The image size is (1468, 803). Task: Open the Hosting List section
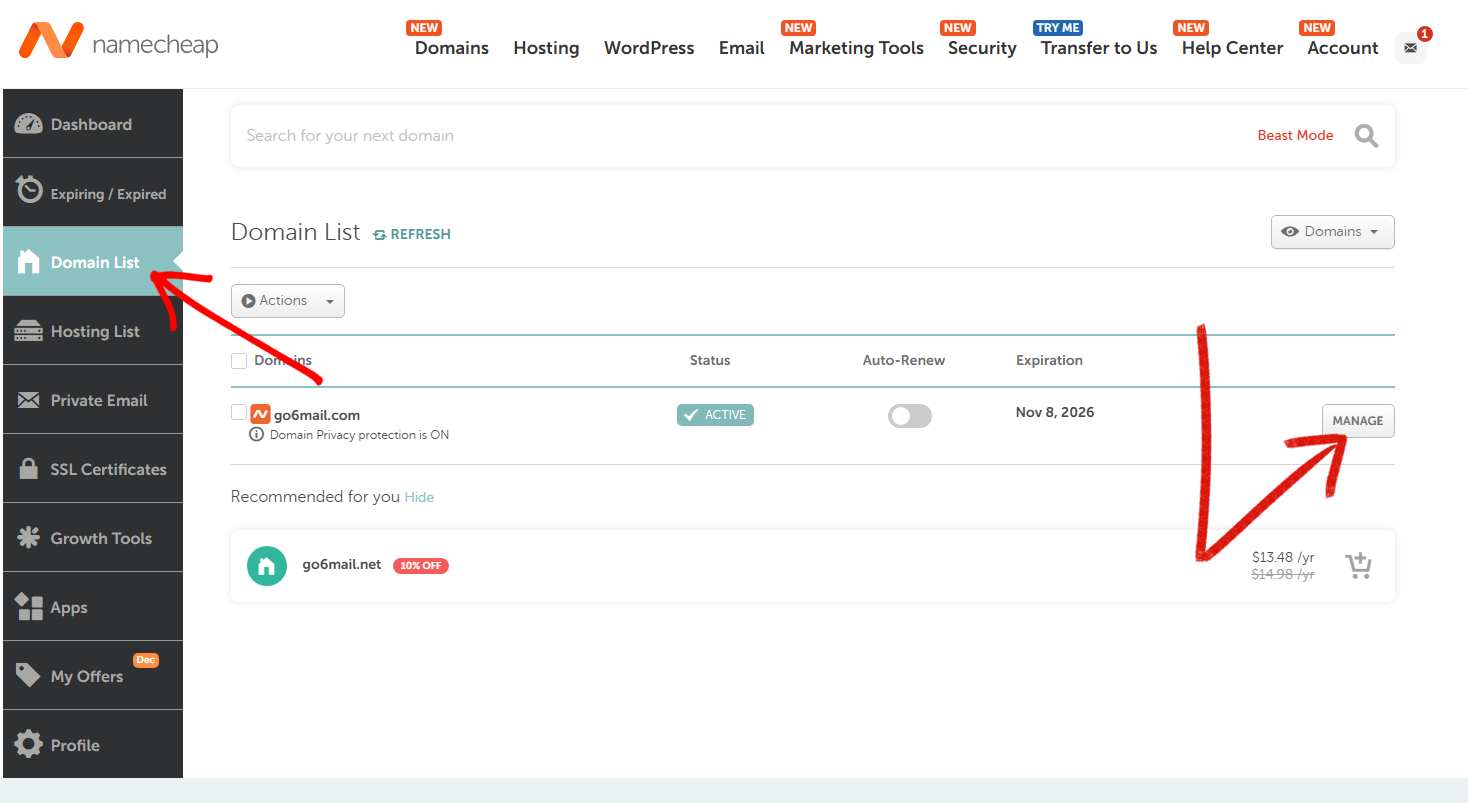92,330
